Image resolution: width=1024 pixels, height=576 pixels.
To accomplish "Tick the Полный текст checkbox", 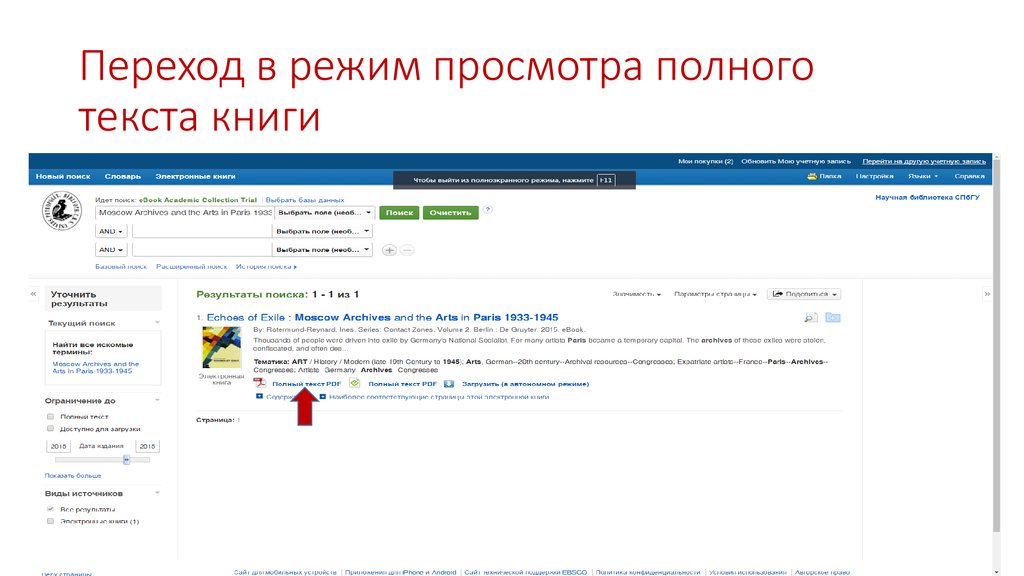I will click(50, 416).
